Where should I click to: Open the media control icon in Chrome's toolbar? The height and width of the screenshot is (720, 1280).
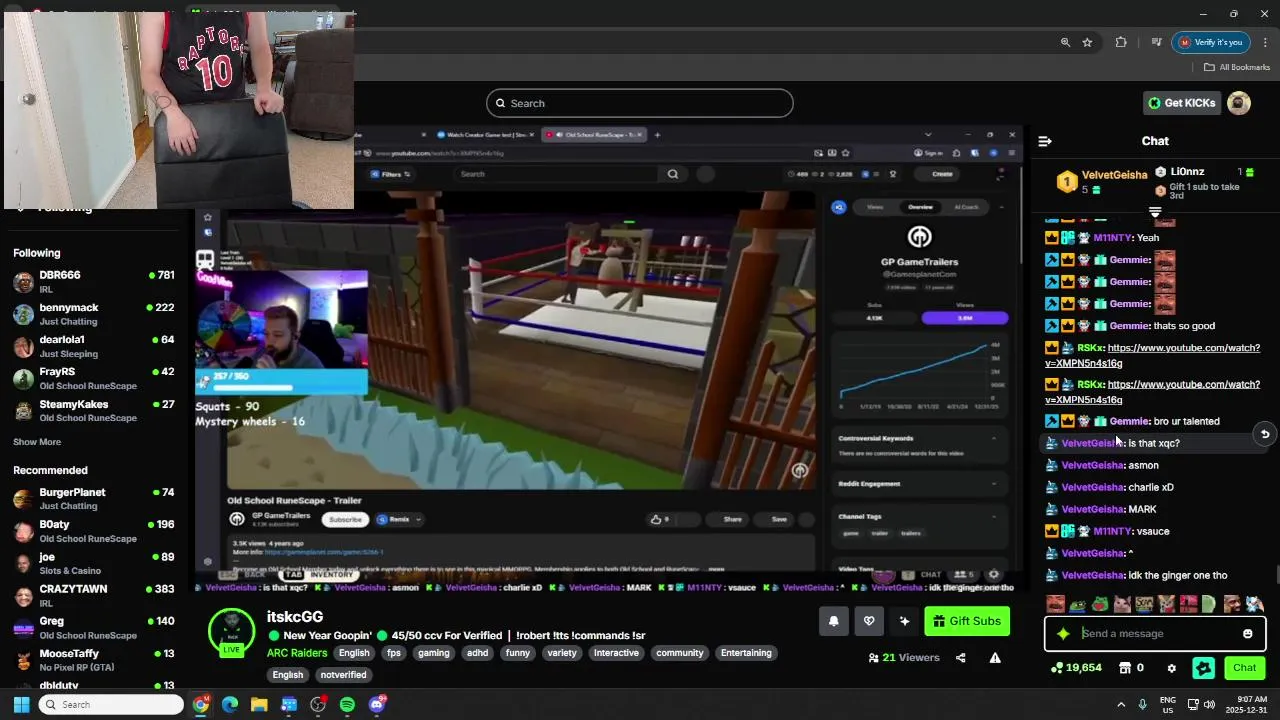pos(1156,42)
